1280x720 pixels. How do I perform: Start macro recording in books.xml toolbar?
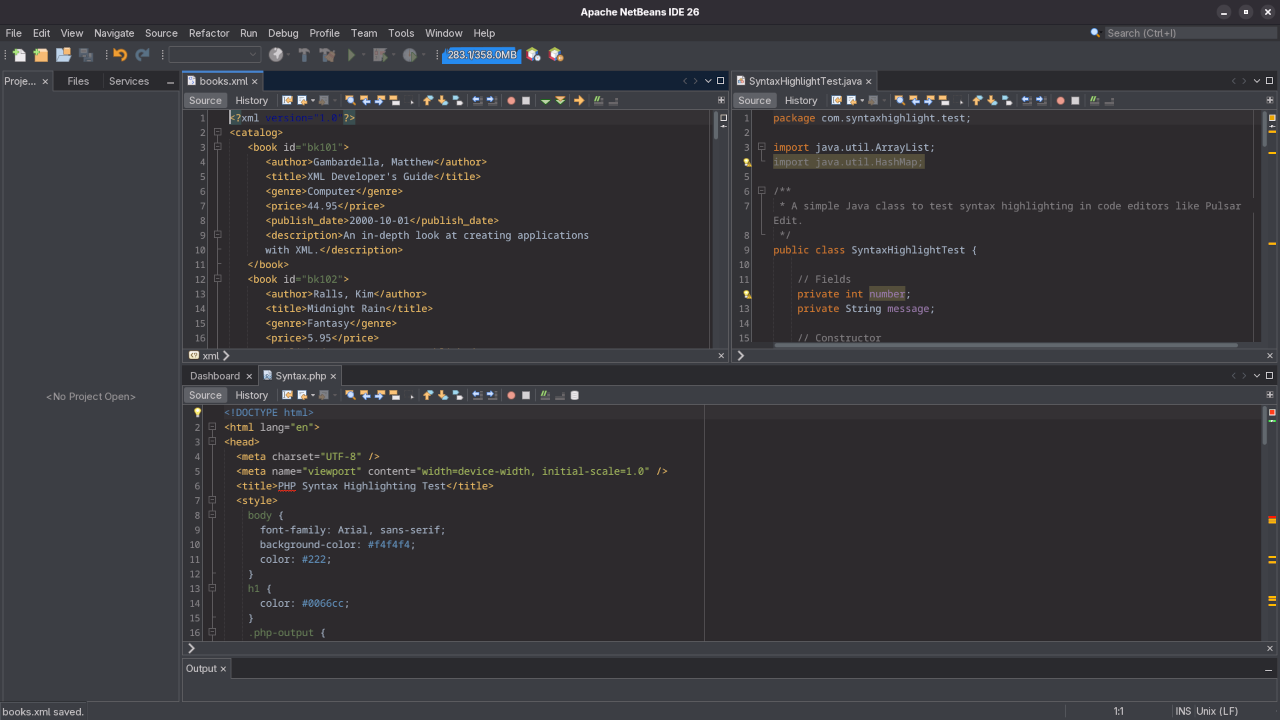[511, 100]
